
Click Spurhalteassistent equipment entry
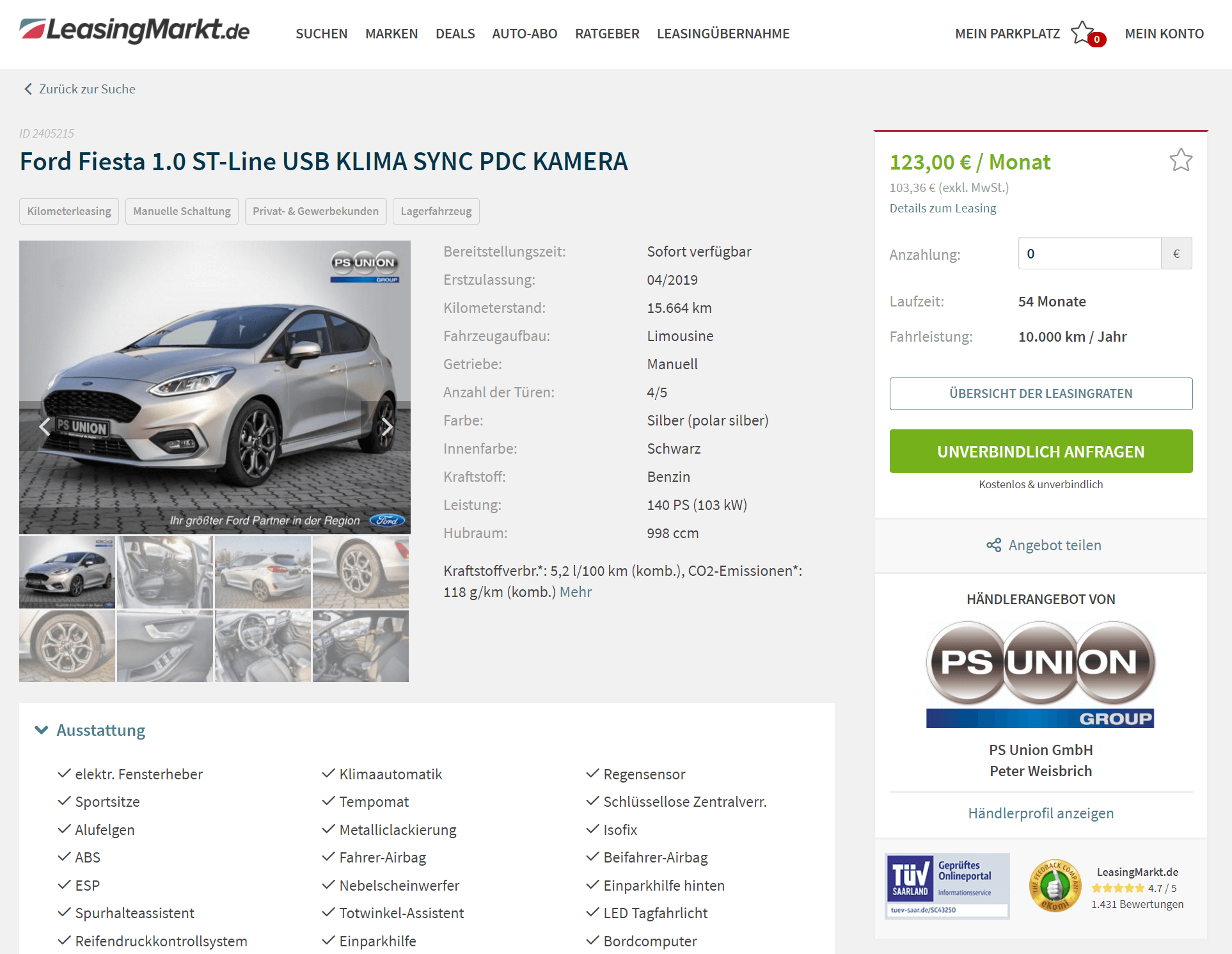[x=134, y=913]
